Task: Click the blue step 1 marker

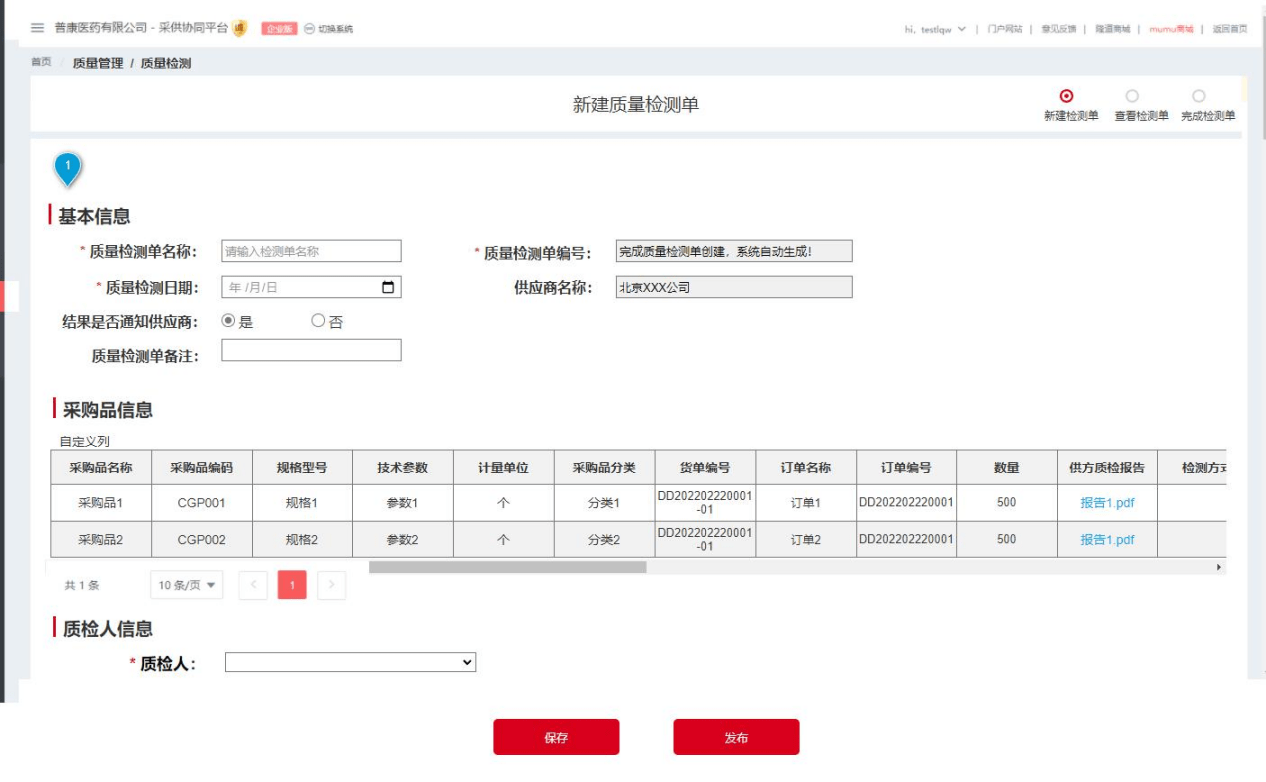Action: (x=67, y=168)
